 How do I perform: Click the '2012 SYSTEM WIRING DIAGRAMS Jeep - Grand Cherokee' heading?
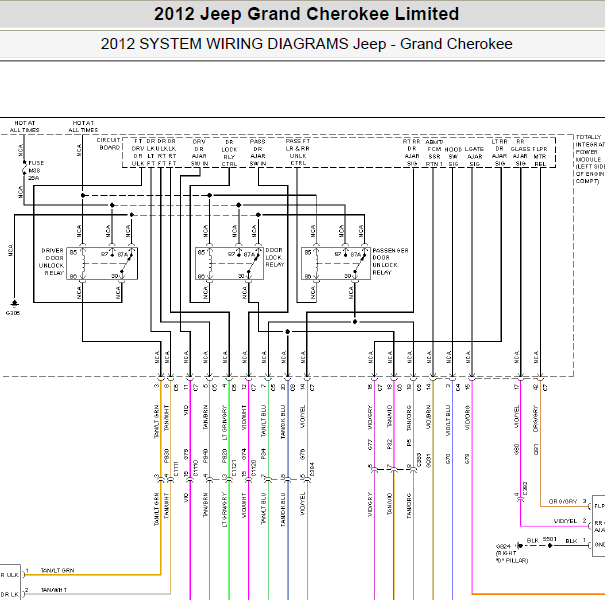click(x=306, y=44)
